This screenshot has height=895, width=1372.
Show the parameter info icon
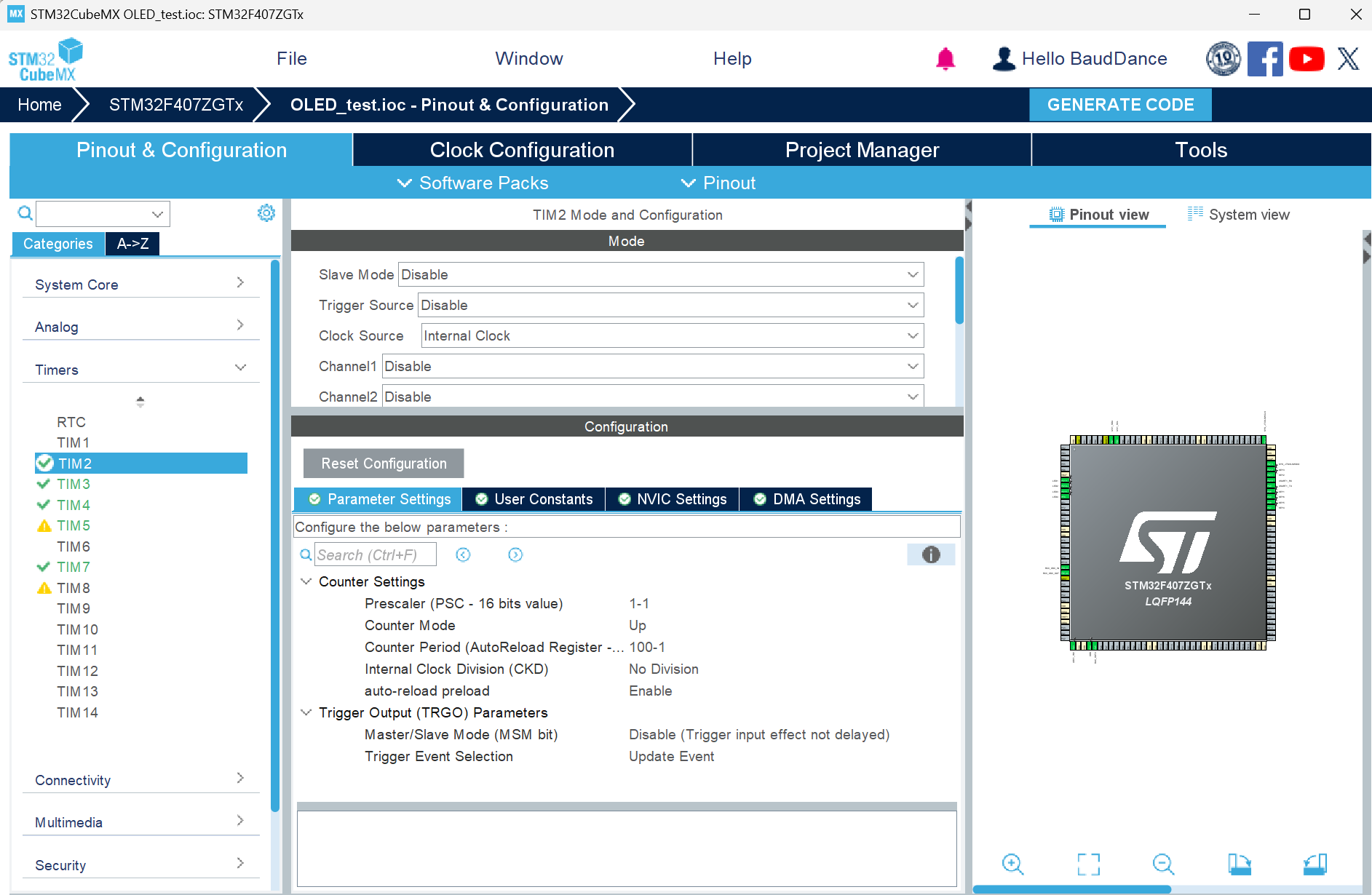[931, 554]
